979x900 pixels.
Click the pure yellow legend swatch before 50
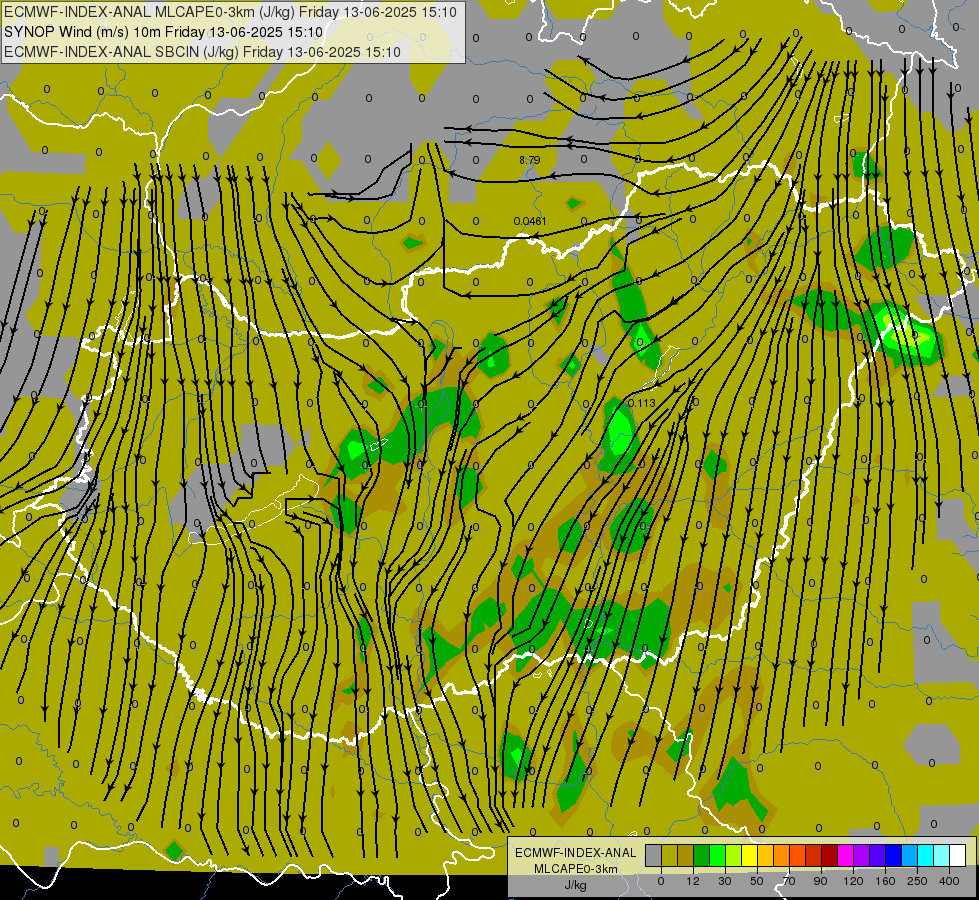tap(749, 855)
